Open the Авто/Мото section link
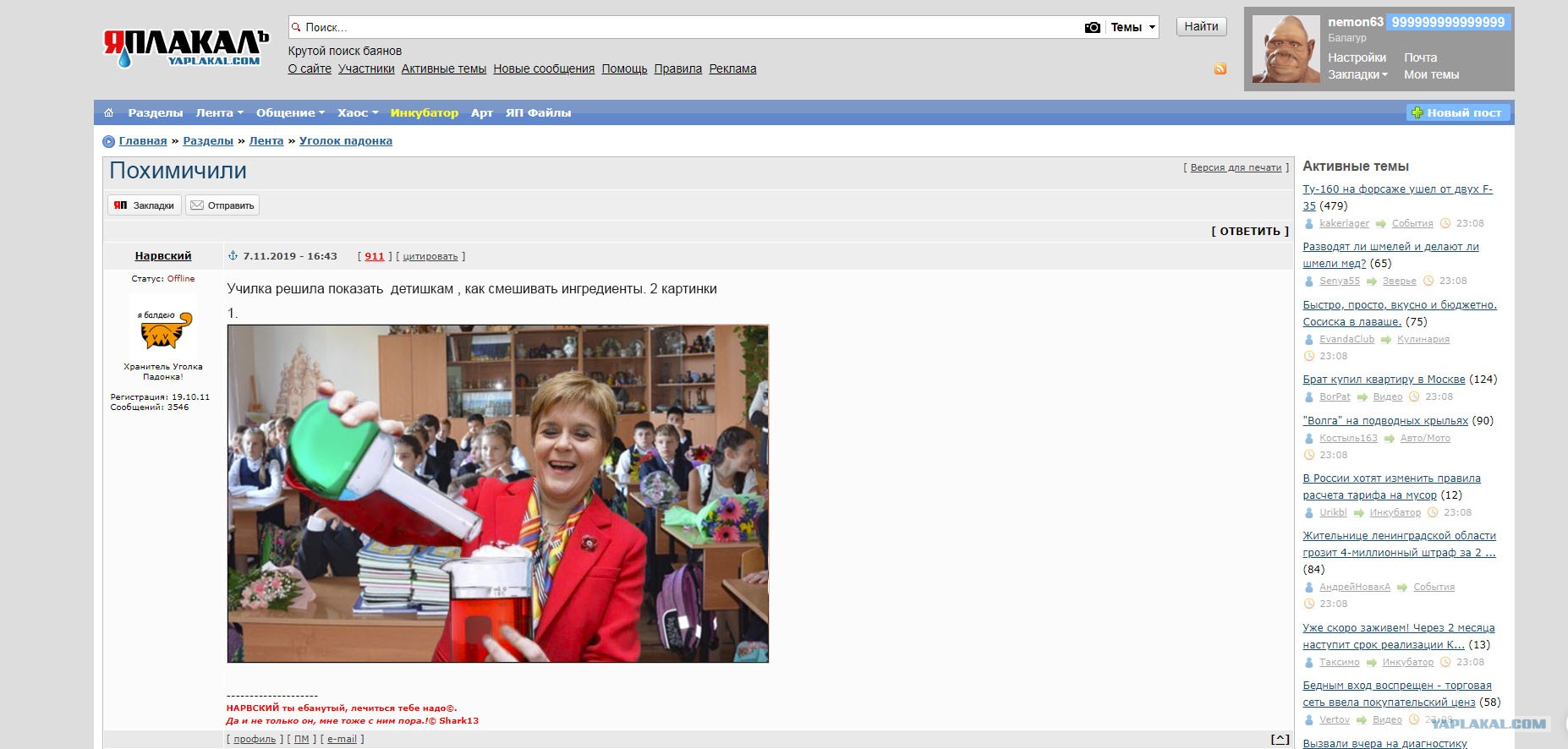Screen dimensions: 1568x749 [1425, 438]
